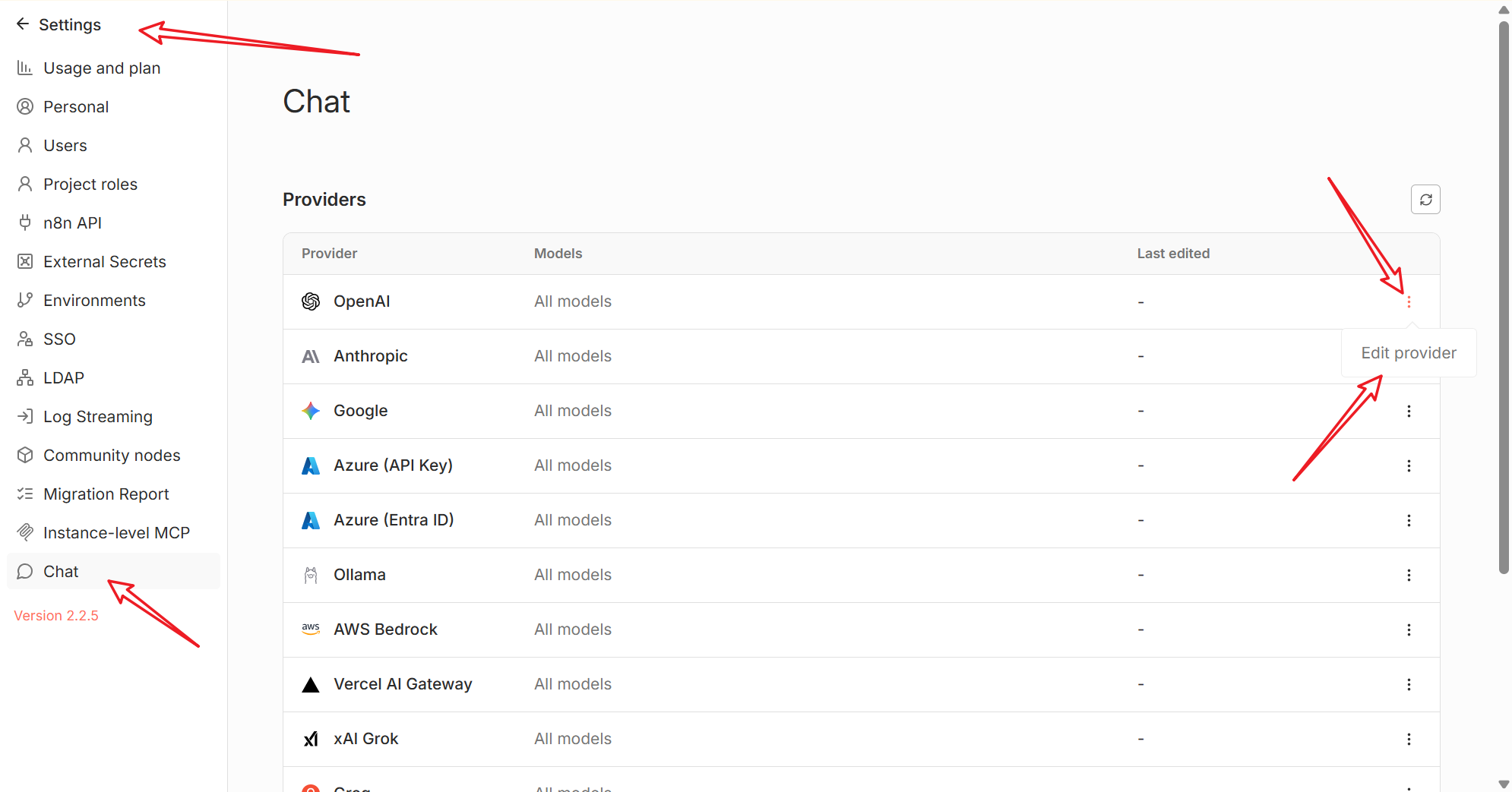Screen dimensions: 1512x792
Task: Click the Chat speech bubble icon
Action: (x=25, y=572)
